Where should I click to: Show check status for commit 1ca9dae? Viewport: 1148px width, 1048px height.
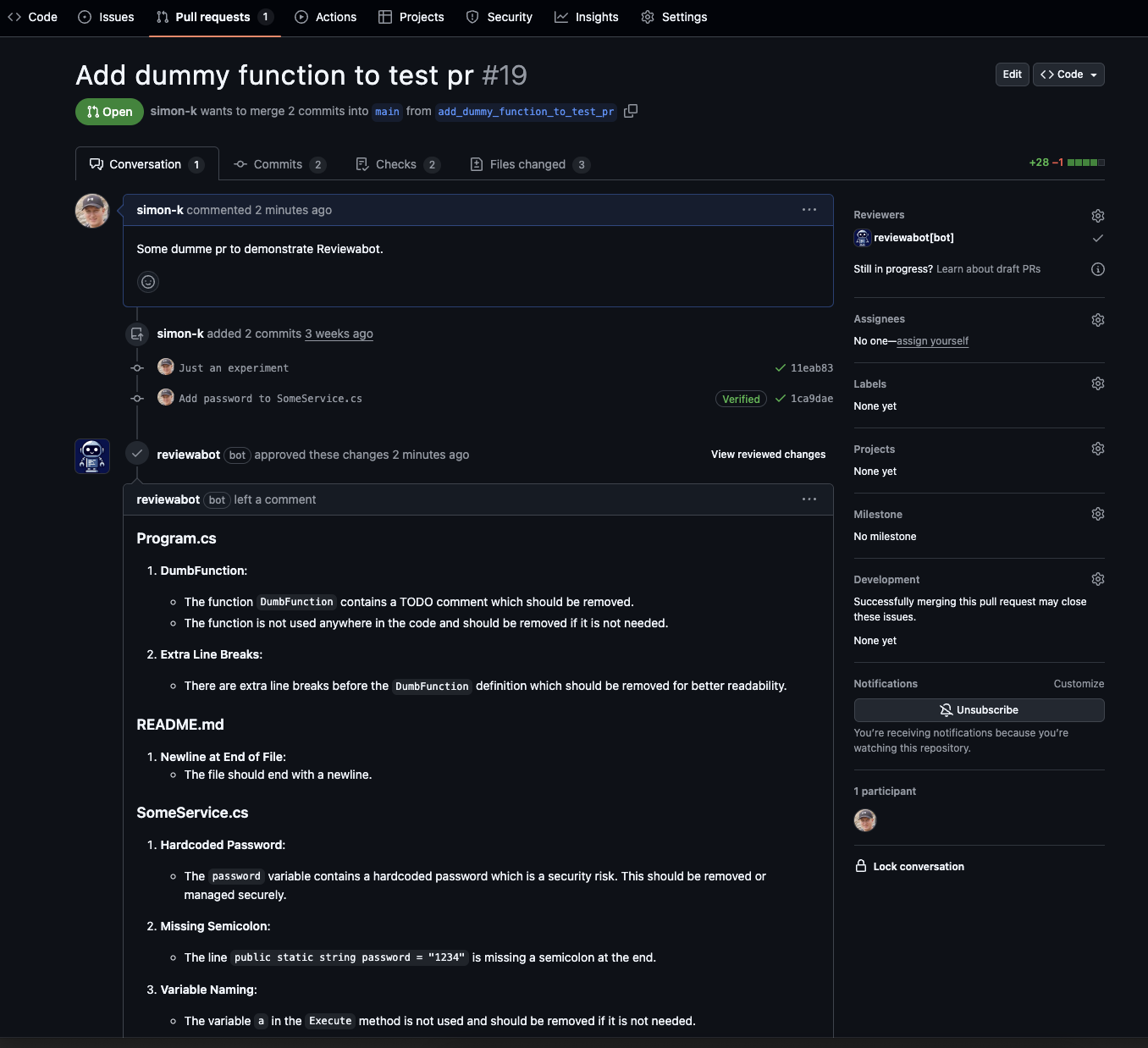tap(781, 399)
